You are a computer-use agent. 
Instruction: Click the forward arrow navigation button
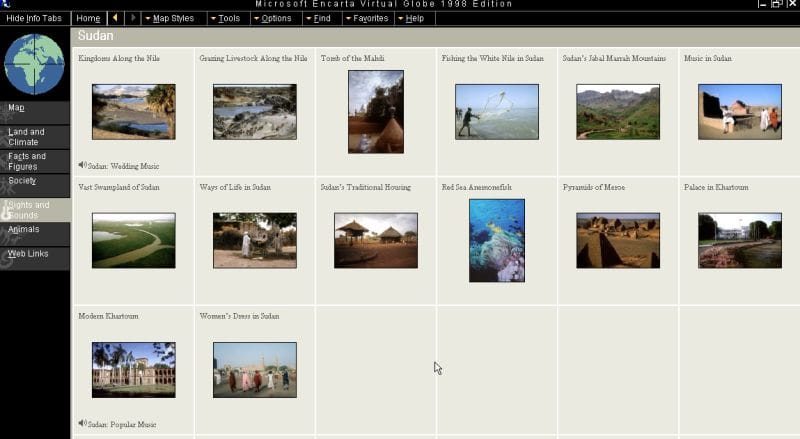[133, 18]
